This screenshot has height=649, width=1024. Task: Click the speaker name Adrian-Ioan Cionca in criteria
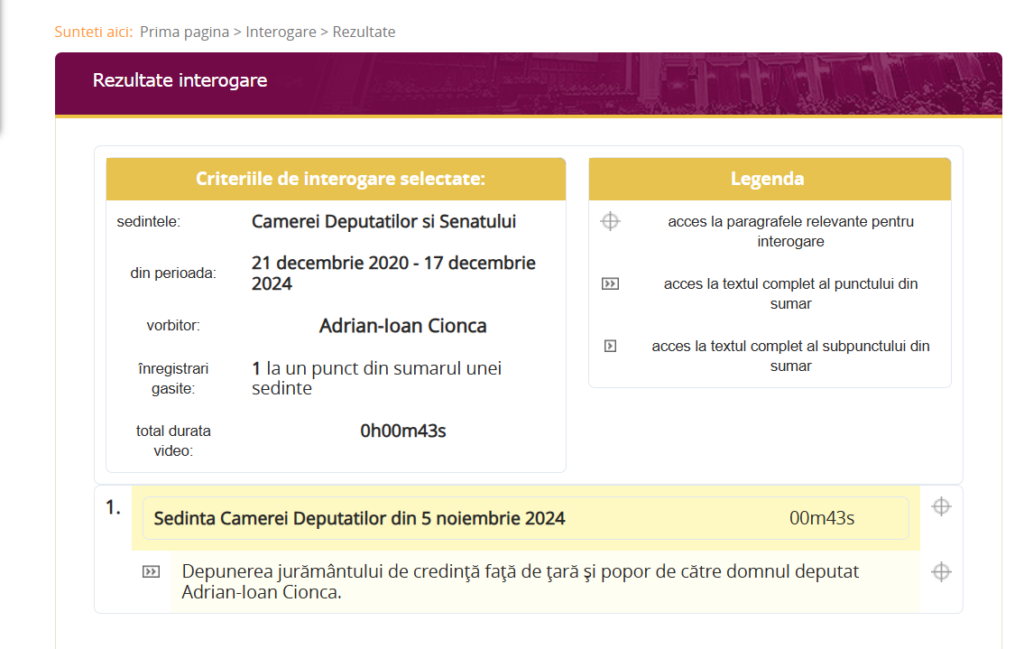[403, 326]
